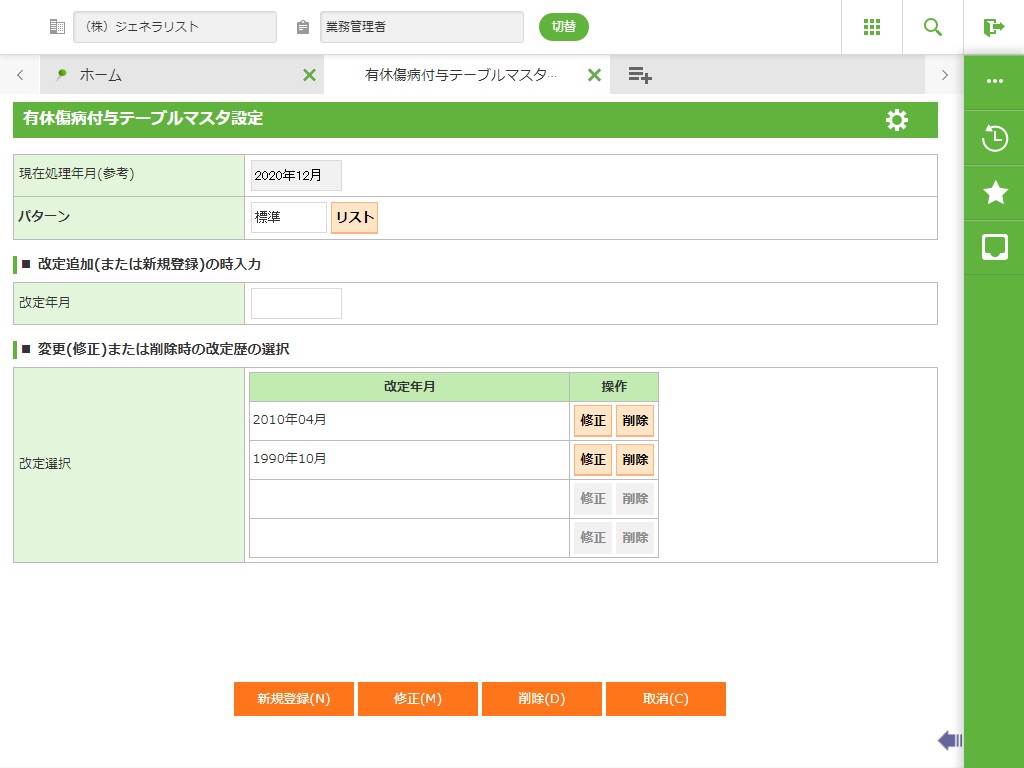Open favorites star icon in sidebar
This screenshot has height=768, width=1024.
pyautogui.click(x=994, y=193)
